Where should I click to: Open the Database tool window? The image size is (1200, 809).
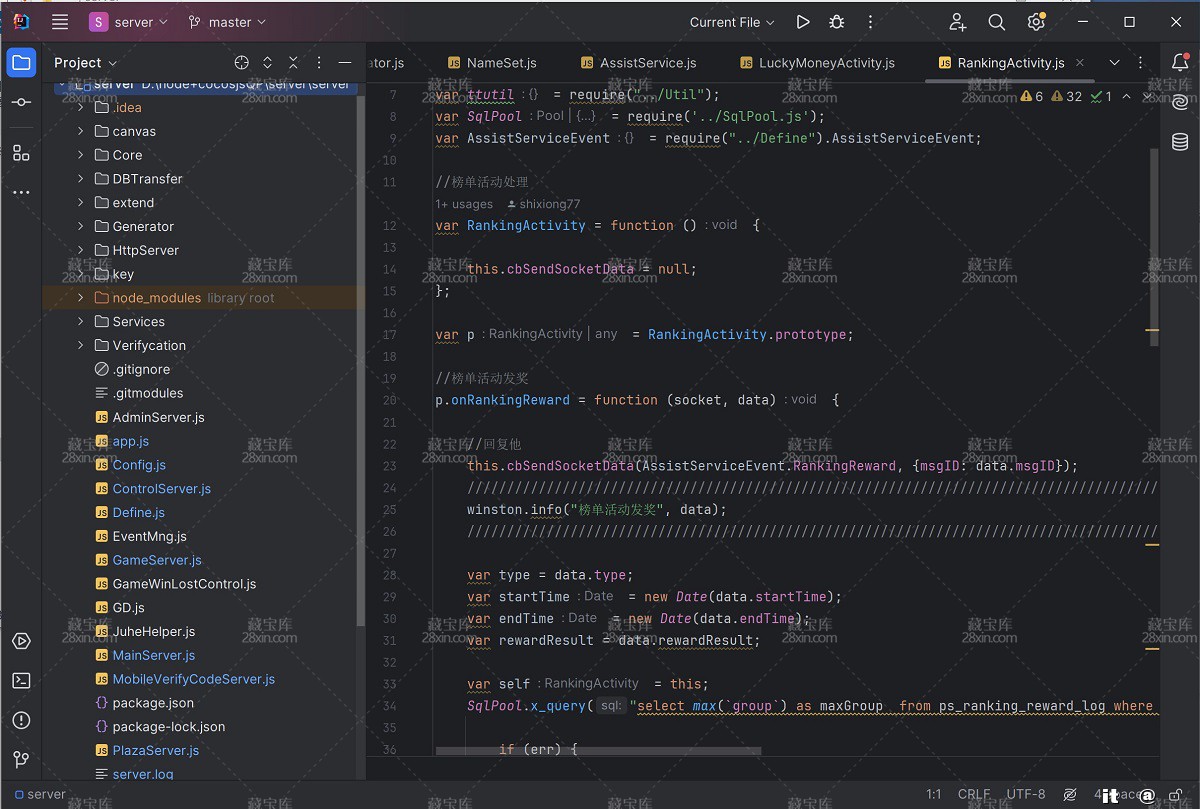[1180, 142]
